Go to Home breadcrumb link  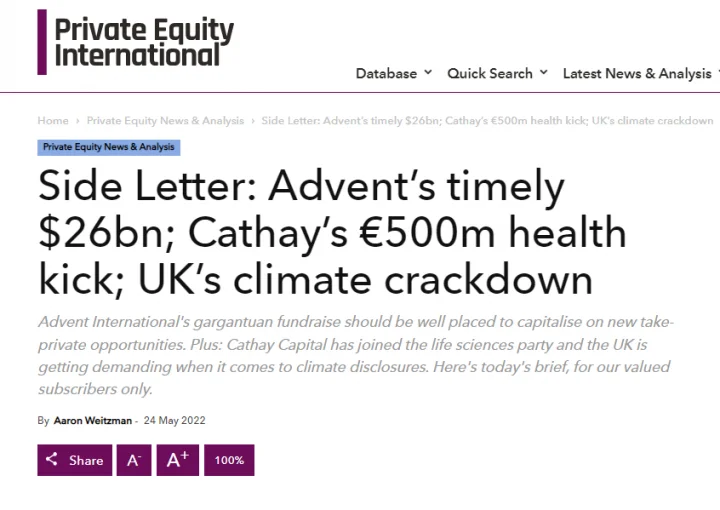(53, 121)
